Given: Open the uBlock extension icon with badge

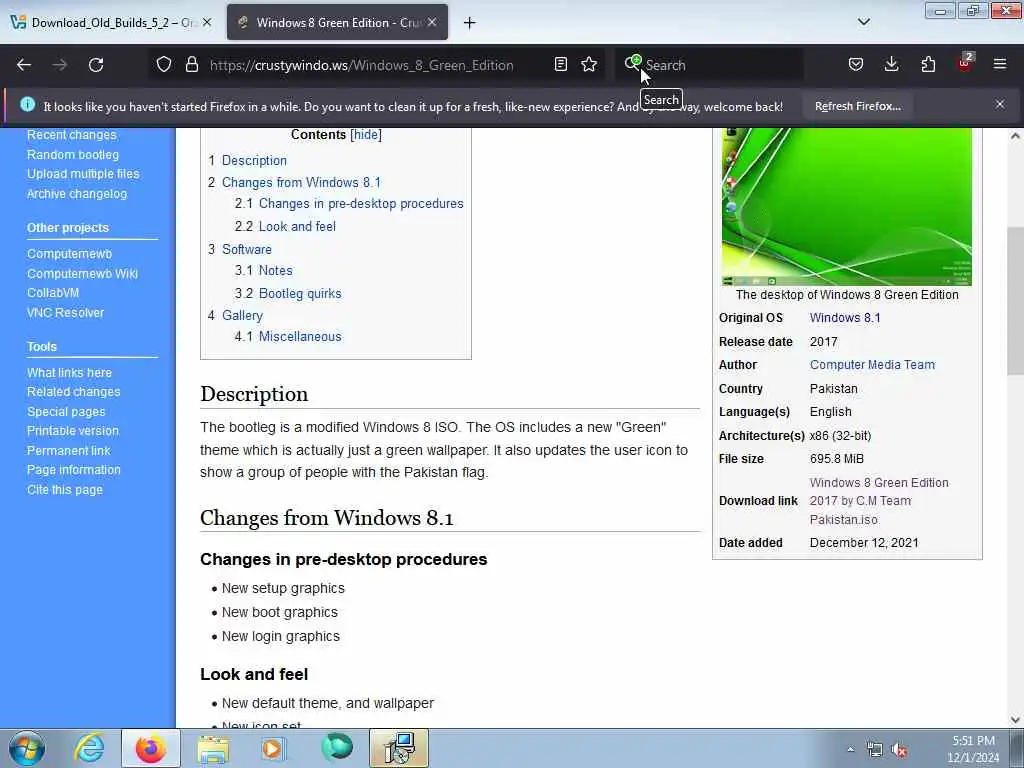Looking at the screenshot, I should [x=965, y=63].
